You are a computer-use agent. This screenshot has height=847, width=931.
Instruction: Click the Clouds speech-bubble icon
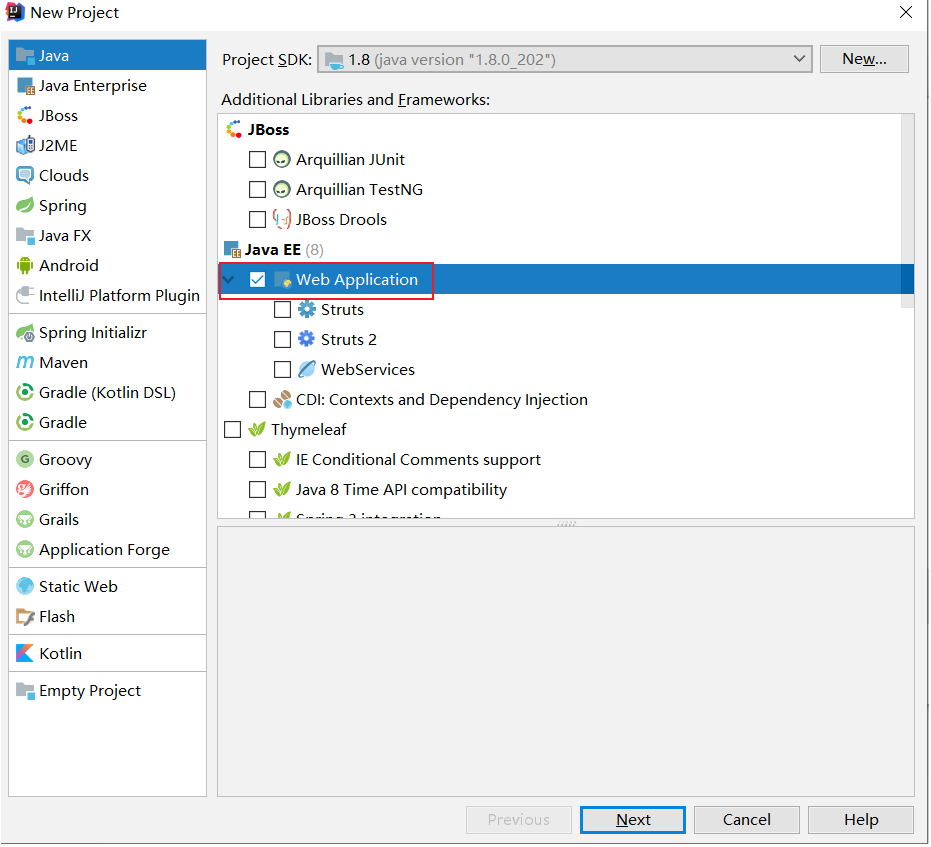point(25,176)
